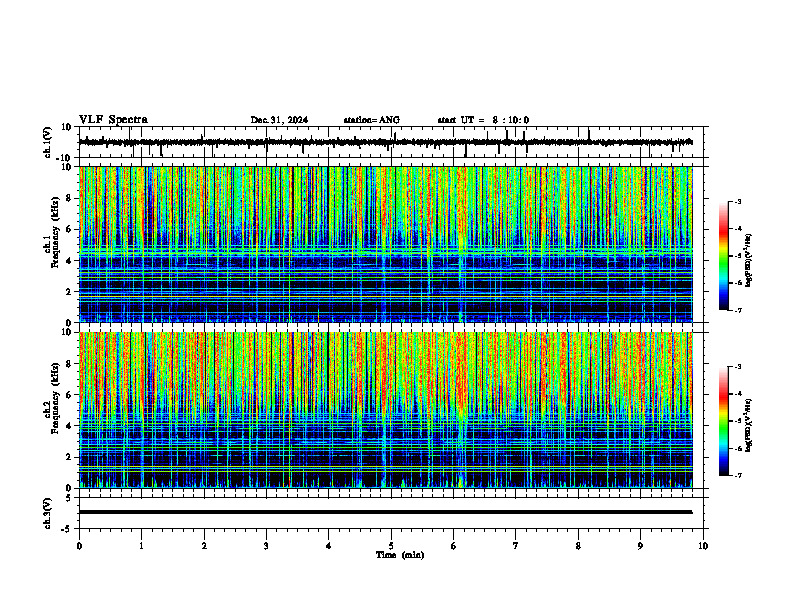Click the "-3" label on ch.1 color scale

(x=738, y=201)
